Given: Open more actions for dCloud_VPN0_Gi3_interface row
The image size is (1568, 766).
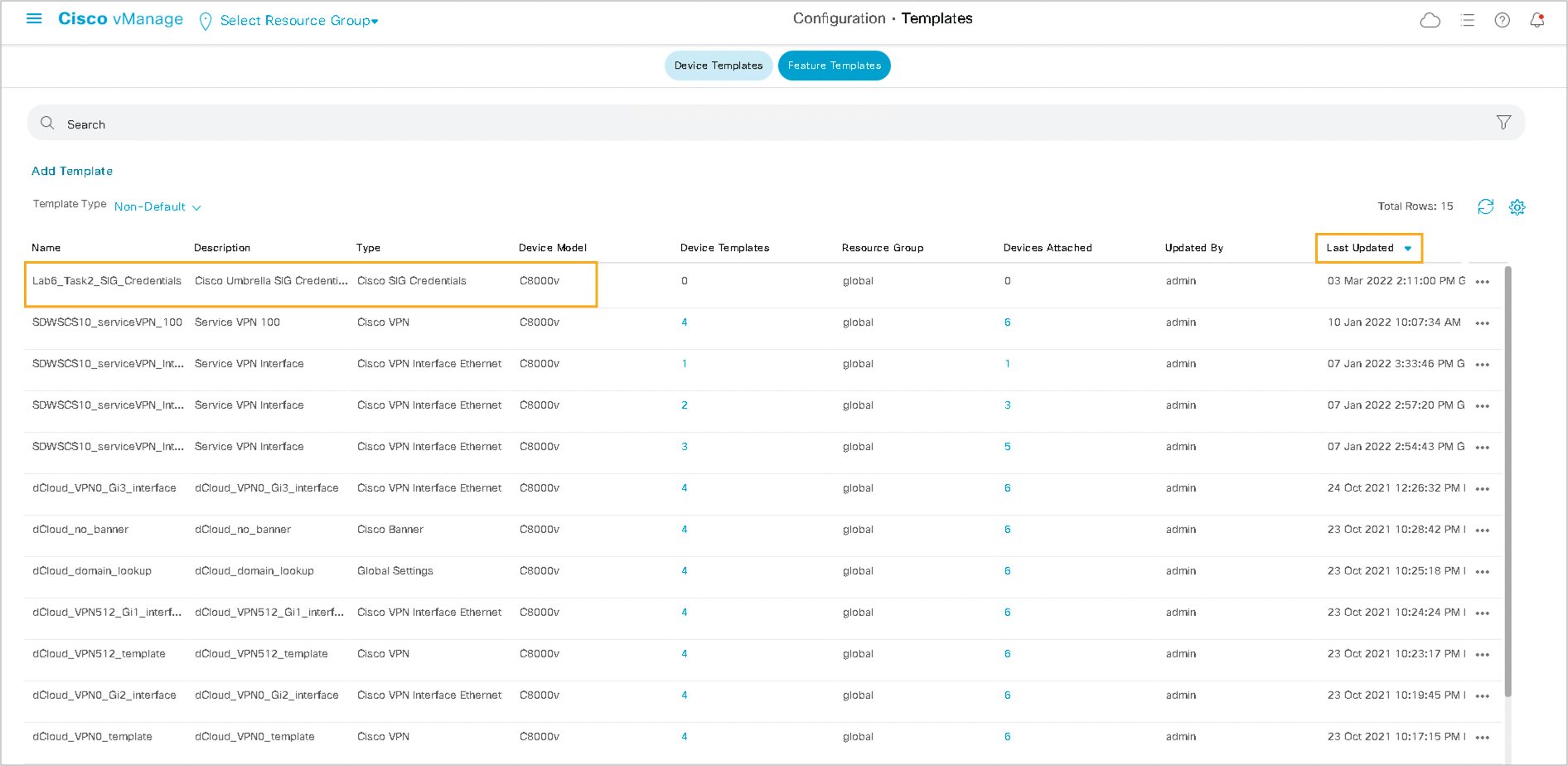Looking at the screenshot, I should point(1483,489).
